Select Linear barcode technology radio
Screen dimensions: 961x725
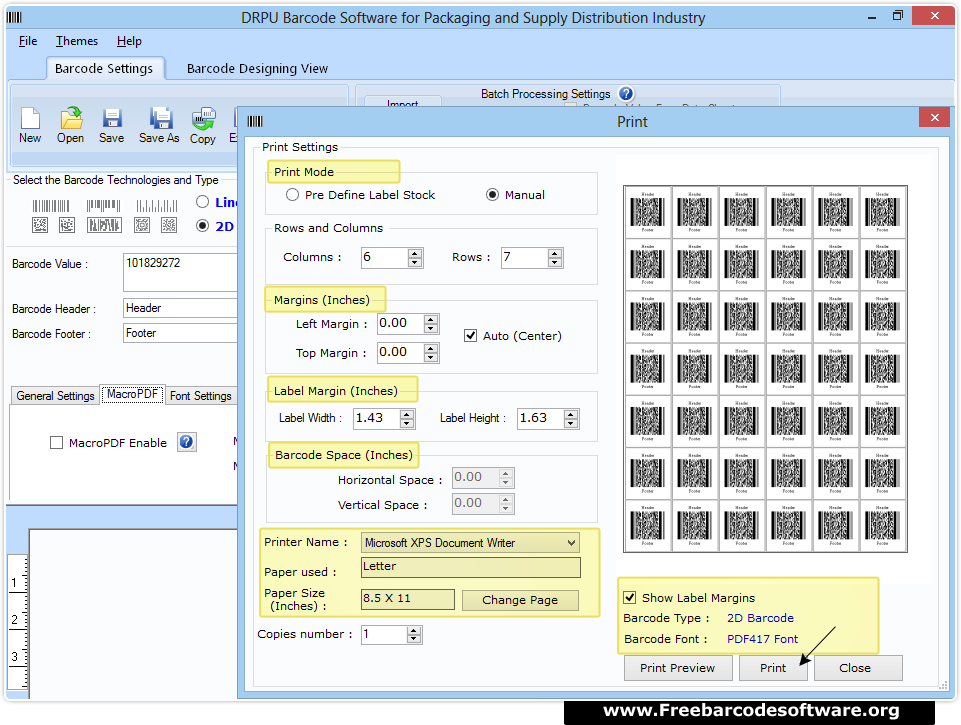point(202,202)
